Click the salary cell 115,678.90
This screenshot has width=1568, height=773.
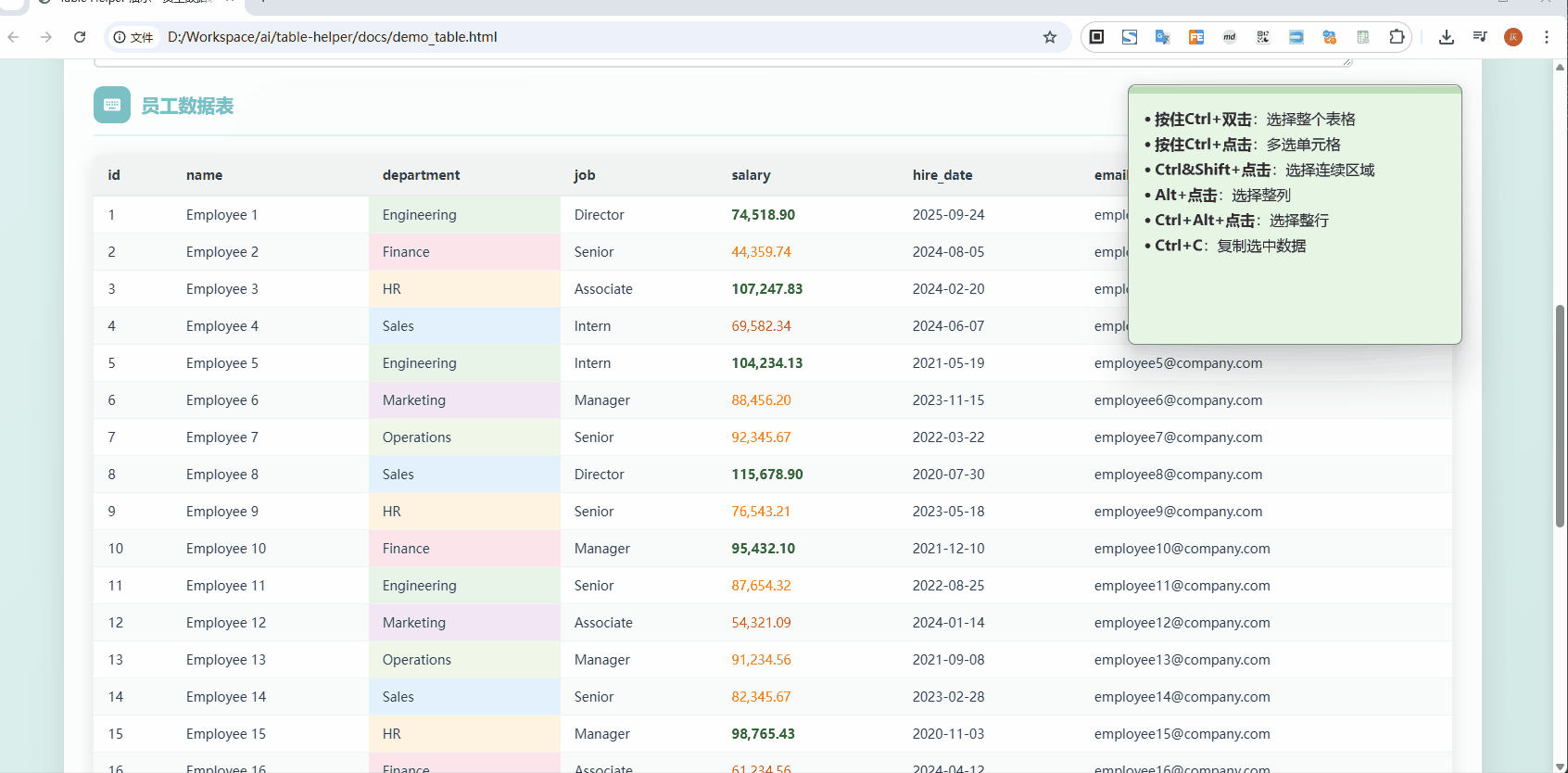pyautogui.click(x=766, y=475)
